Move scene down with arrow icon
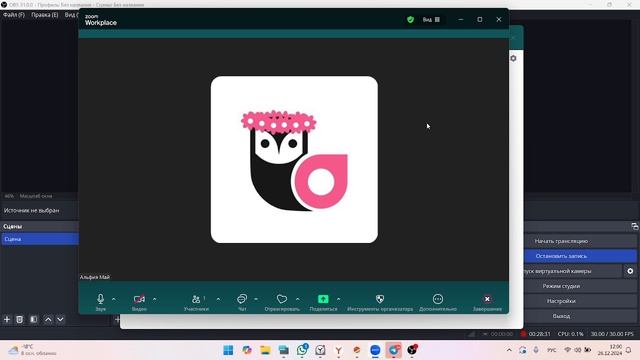 coord(60,319)
